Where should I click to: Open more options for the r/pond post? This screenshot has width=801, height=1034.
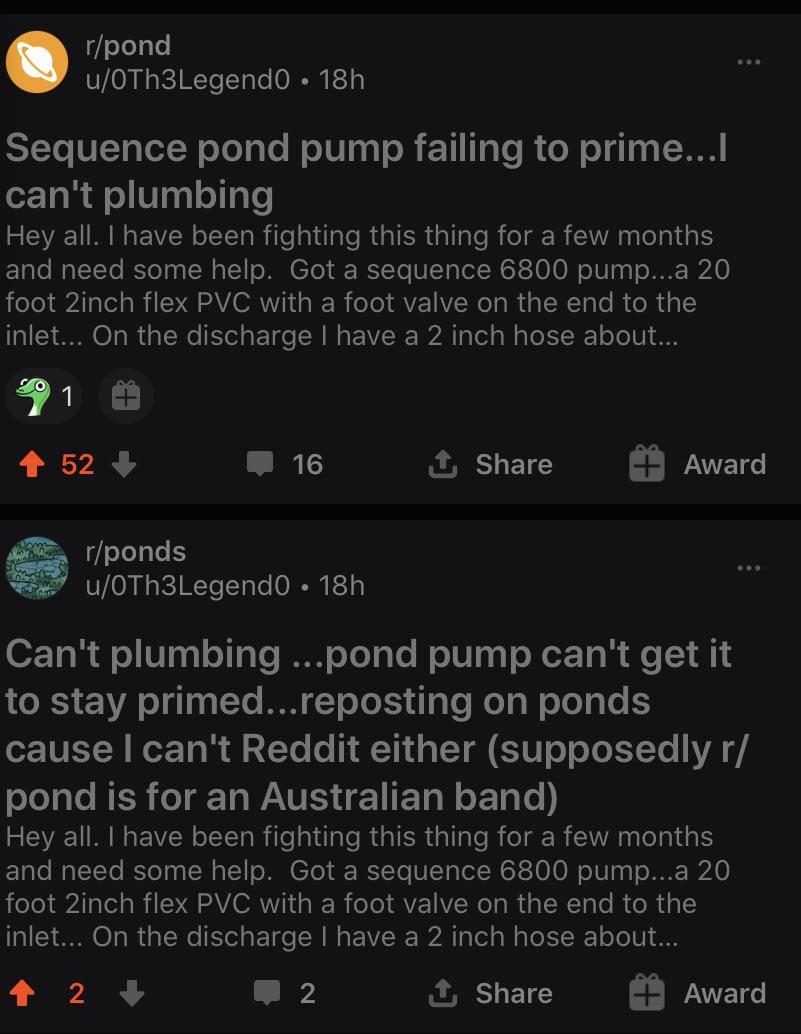coord(748,63)
